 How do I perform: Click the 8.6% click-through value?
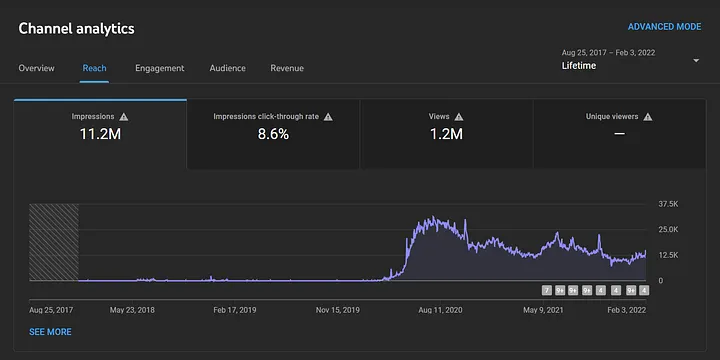pyautogui.click(x=273, y=134)
